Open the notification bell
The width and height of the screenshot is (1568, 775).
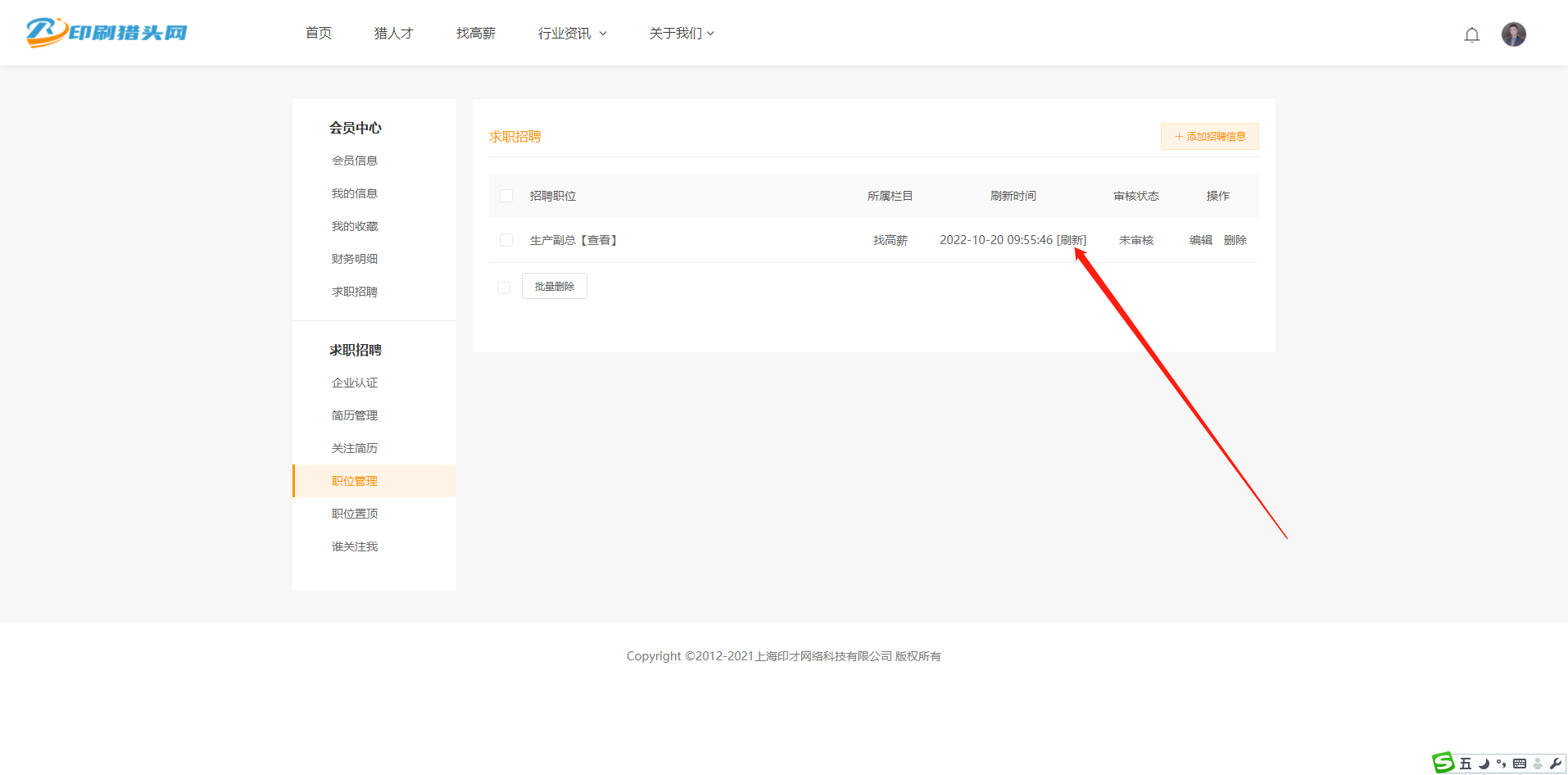coord(1471,34)
